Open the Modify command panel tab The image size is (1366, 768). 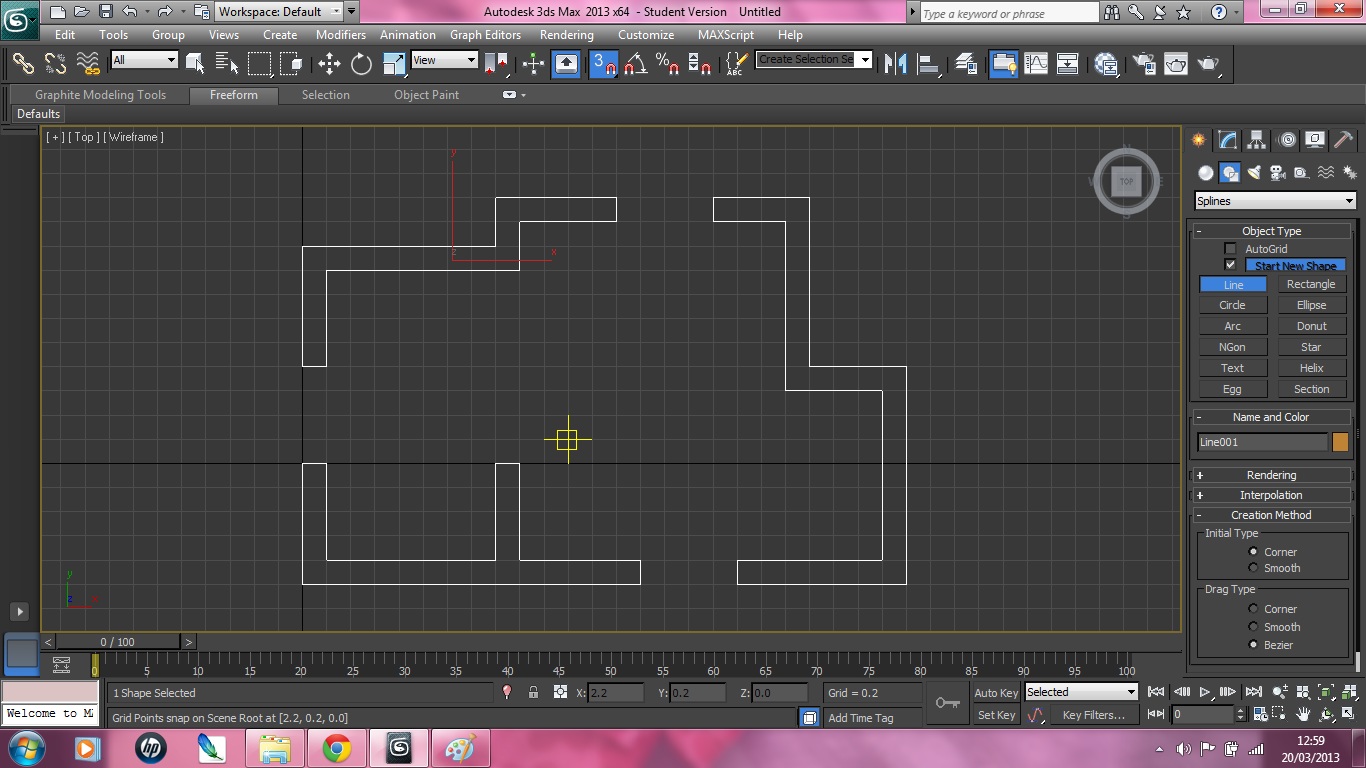click(x=1227, y=140)
